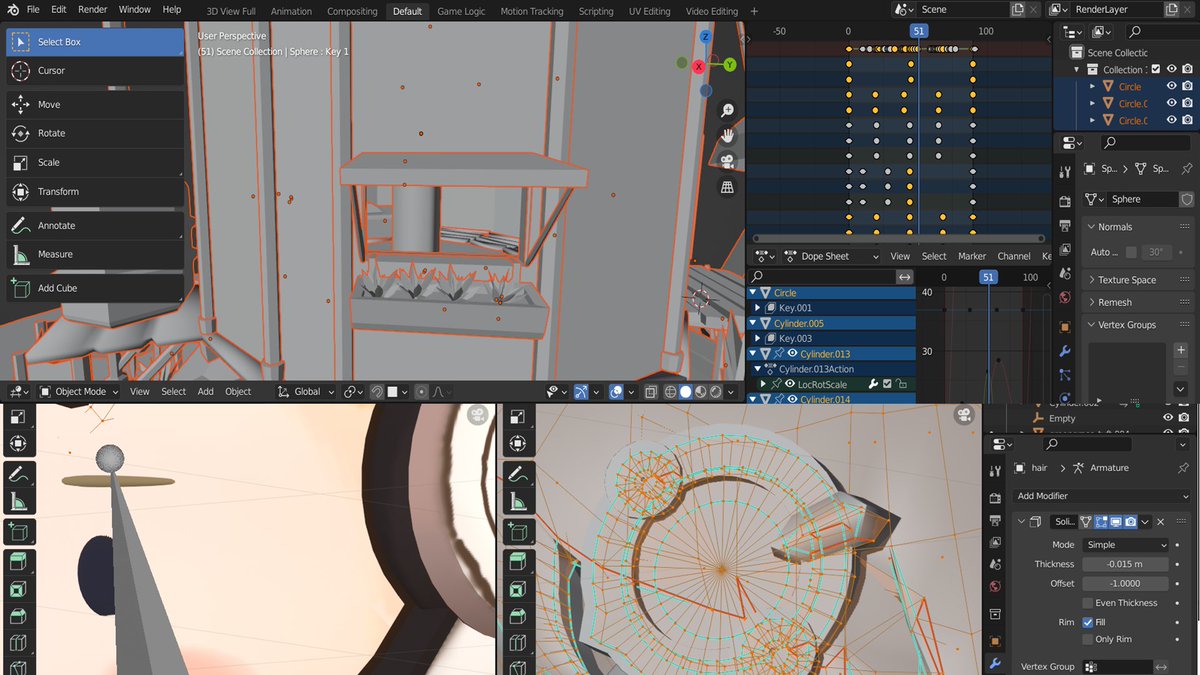Click the pan hand viewport gizmo

[727, 135]
